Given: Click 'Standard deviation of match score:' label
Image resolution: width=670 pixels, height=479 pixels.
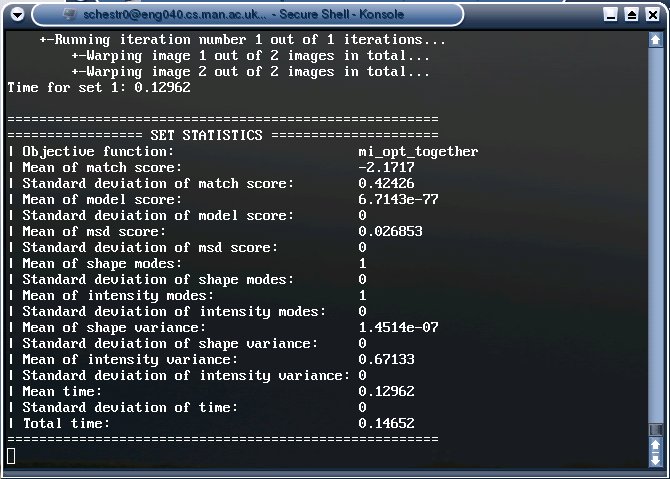Looking at the screenshot, I should click(159, 184).
